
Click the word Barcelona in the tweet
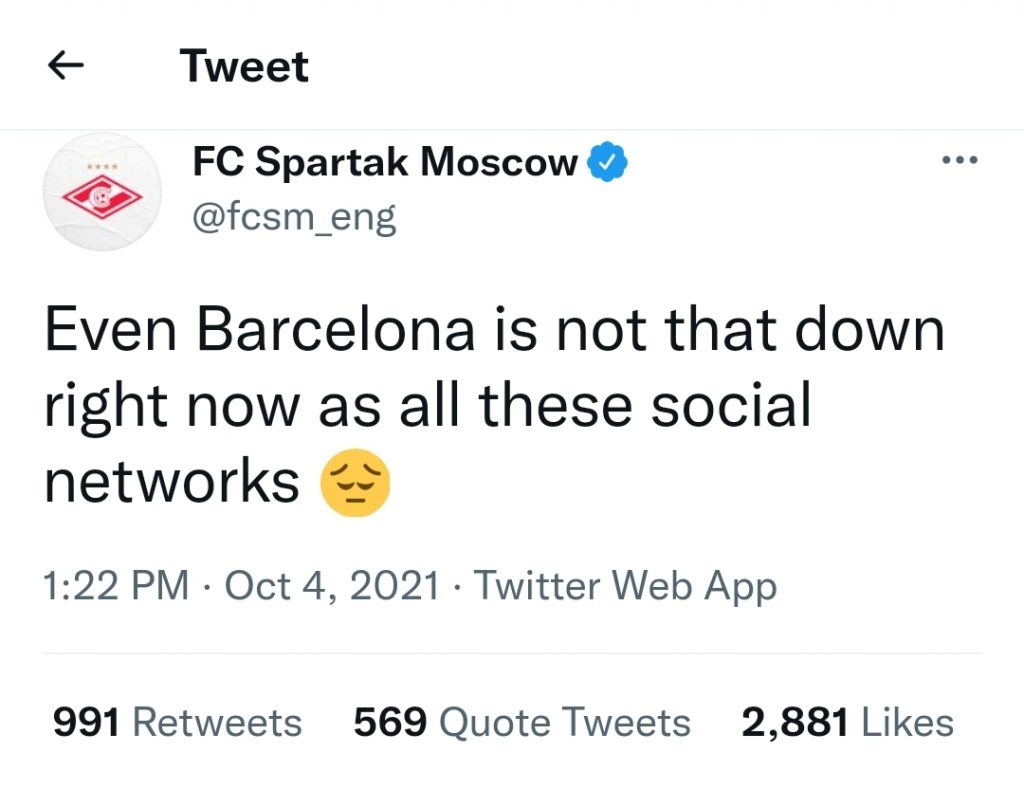click(335, 330)
